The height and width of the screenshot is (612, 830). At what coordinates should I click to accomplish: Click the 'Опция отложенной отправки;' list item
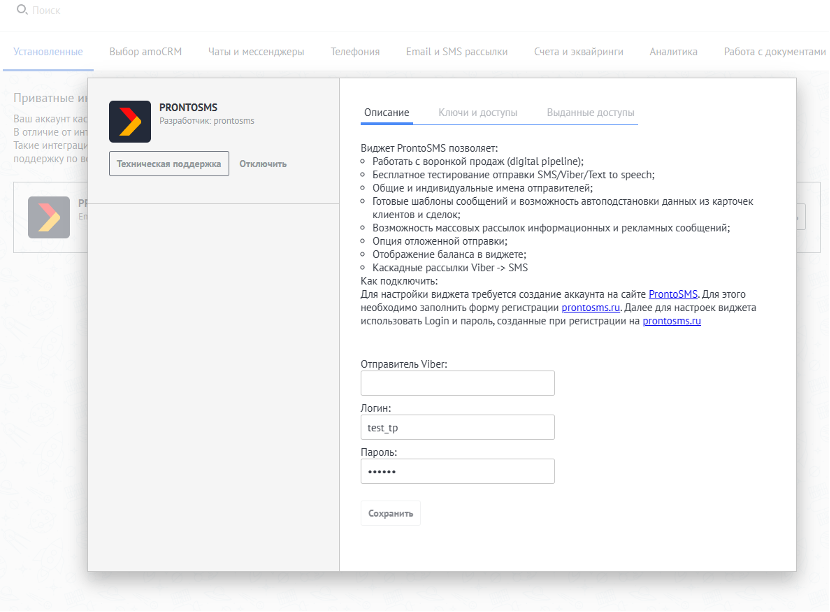[x=440, y=241]
